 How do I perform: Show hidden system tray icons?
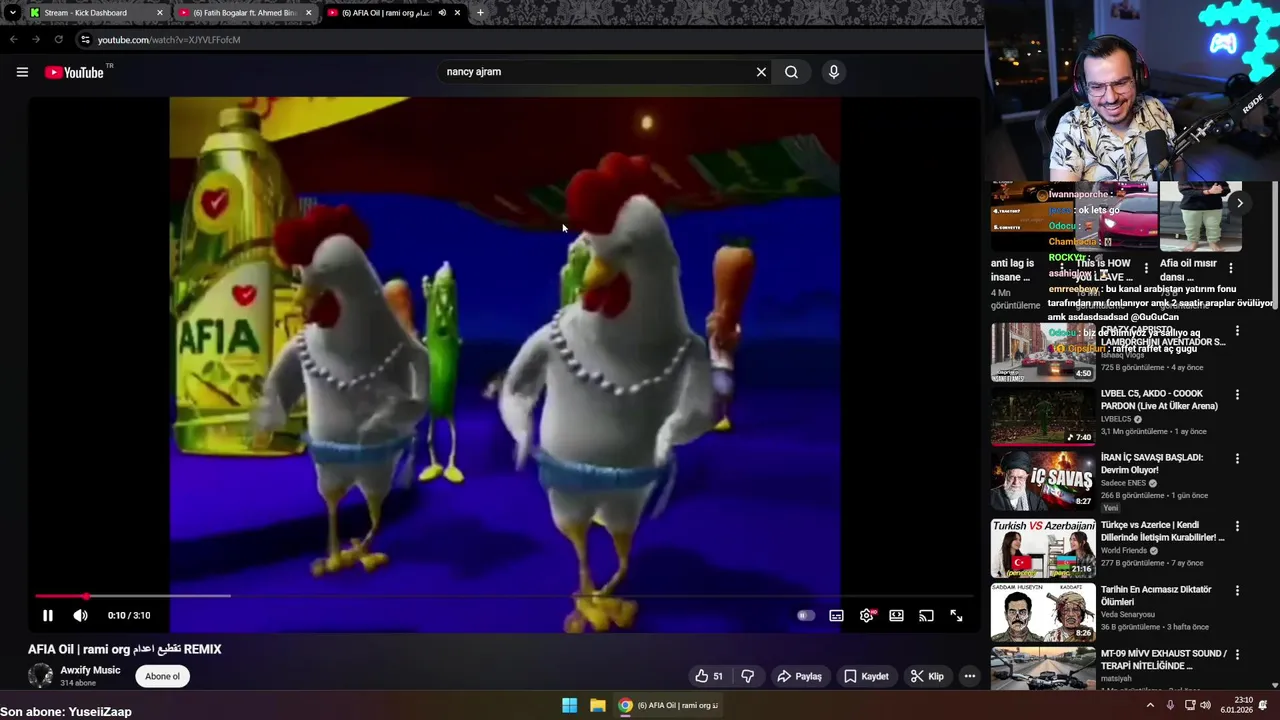[1150, 705]
